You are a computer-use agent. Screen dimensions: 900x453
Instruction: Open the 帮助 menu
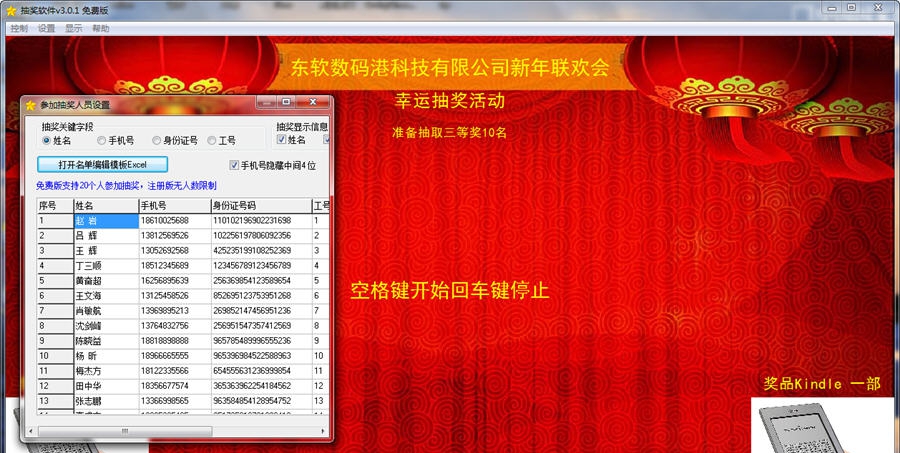(100, 28)
